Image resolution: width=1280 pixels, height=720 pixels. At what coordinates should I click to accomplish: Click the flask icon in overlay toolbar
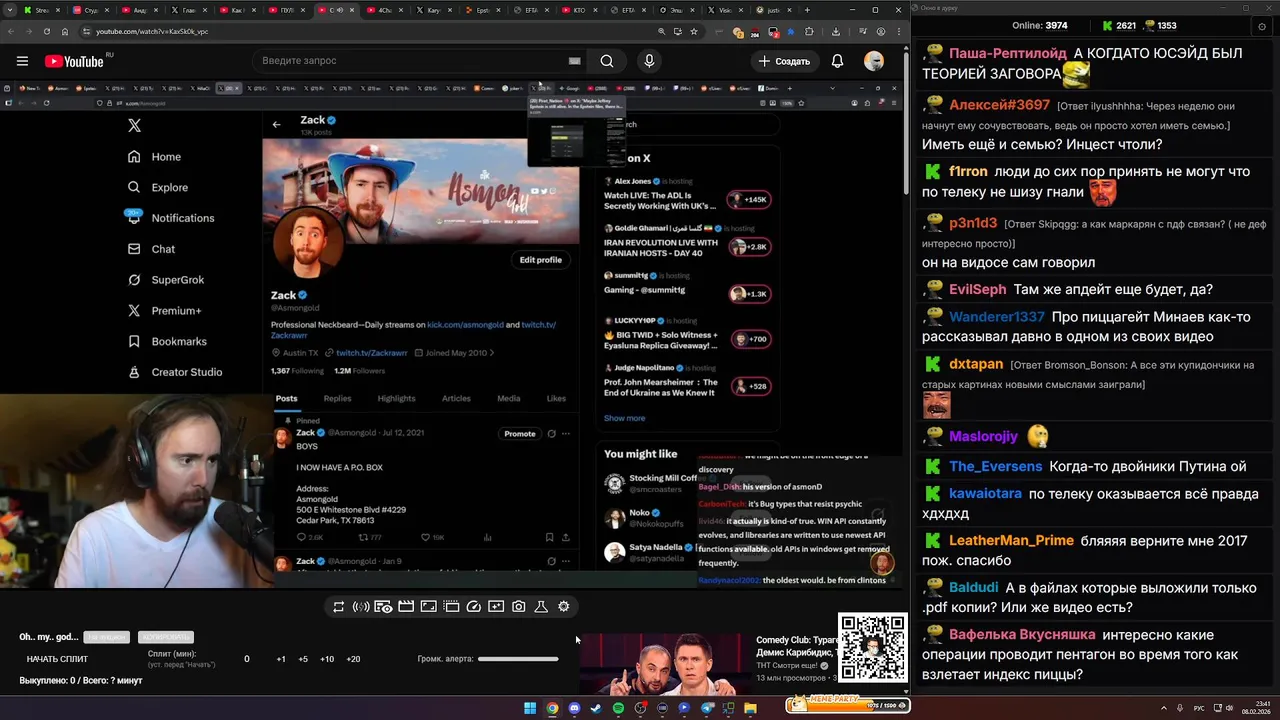pos(541,607)
